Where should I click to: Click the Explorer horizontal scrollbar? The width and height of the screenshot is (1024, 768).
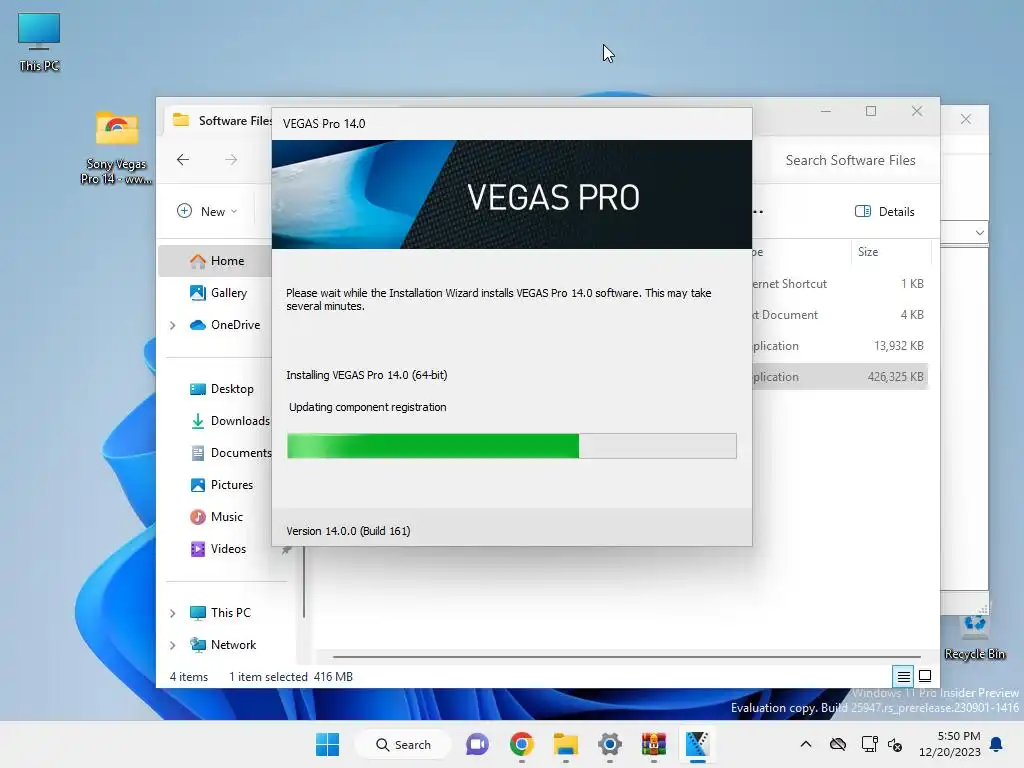click(x=627, y=656)
